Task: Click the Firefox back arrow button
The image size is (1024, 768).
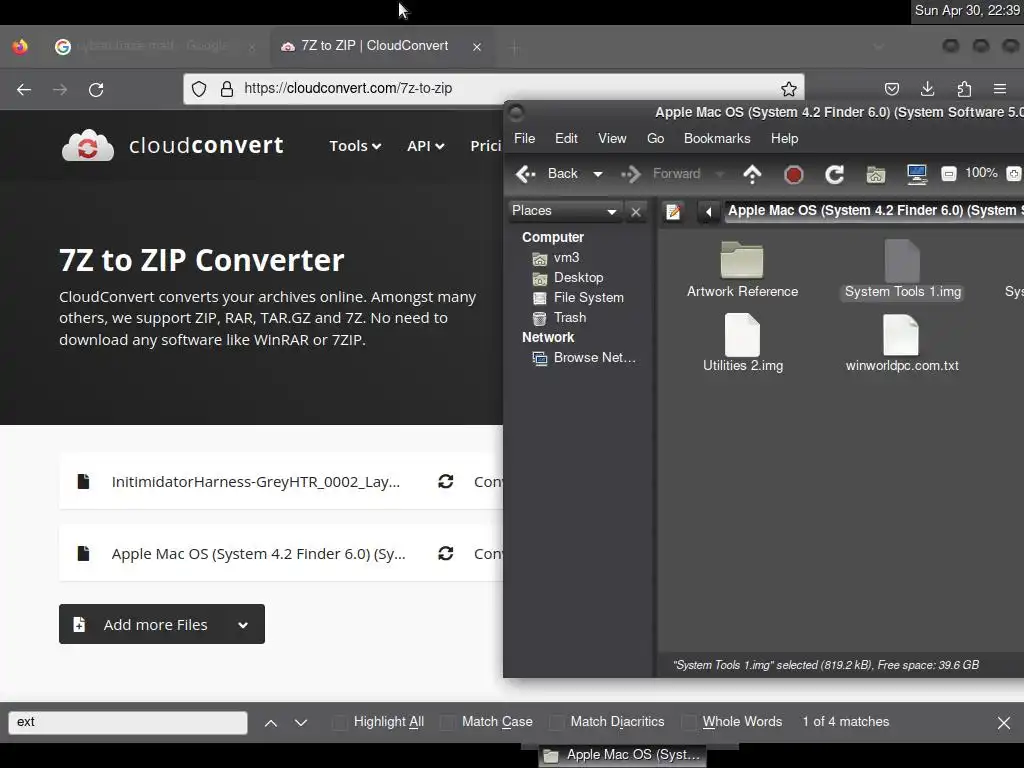Action: pyautogui.click(x=24, y=89)
